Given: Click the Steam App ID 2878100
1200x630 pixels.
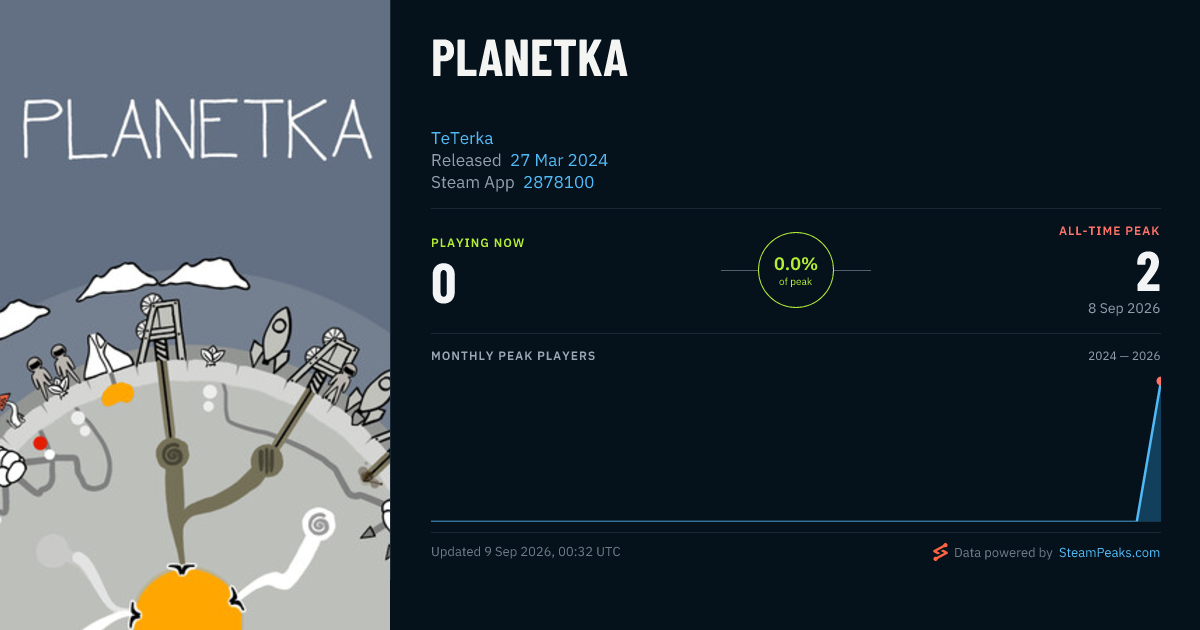Looking at the screenshot, I should point(559,182).
